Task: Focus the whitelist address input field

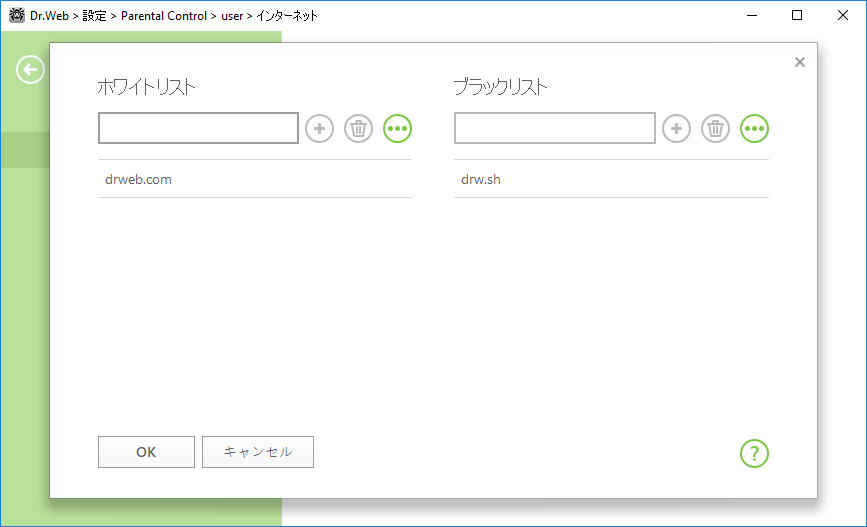Action: pyautogui.click(x=199, y=128)
